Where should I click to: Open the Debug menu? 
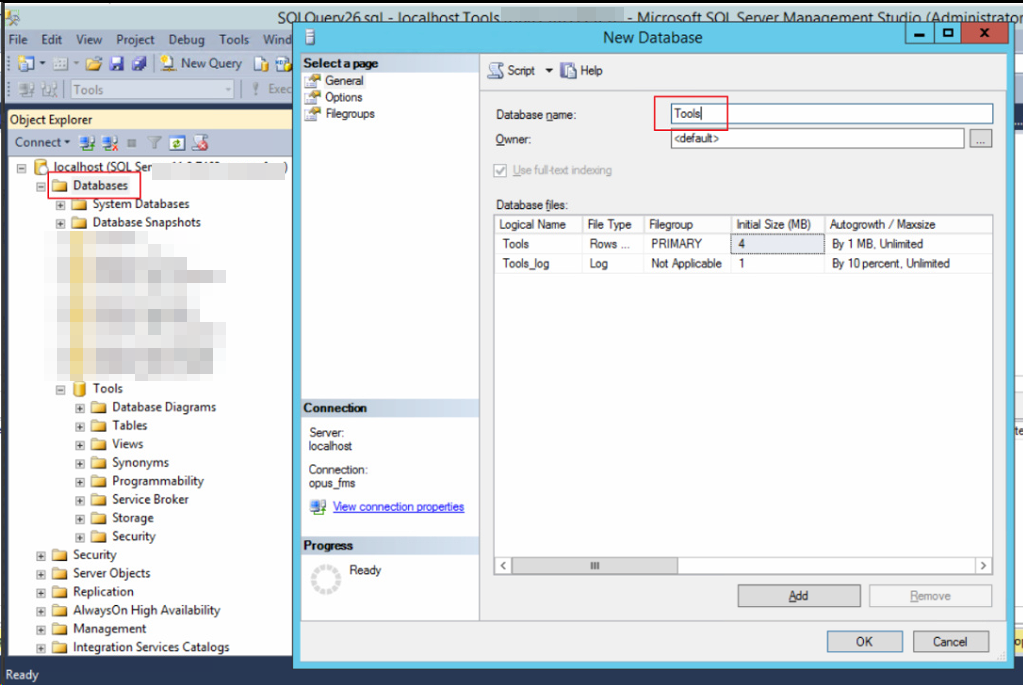(187, 40)
